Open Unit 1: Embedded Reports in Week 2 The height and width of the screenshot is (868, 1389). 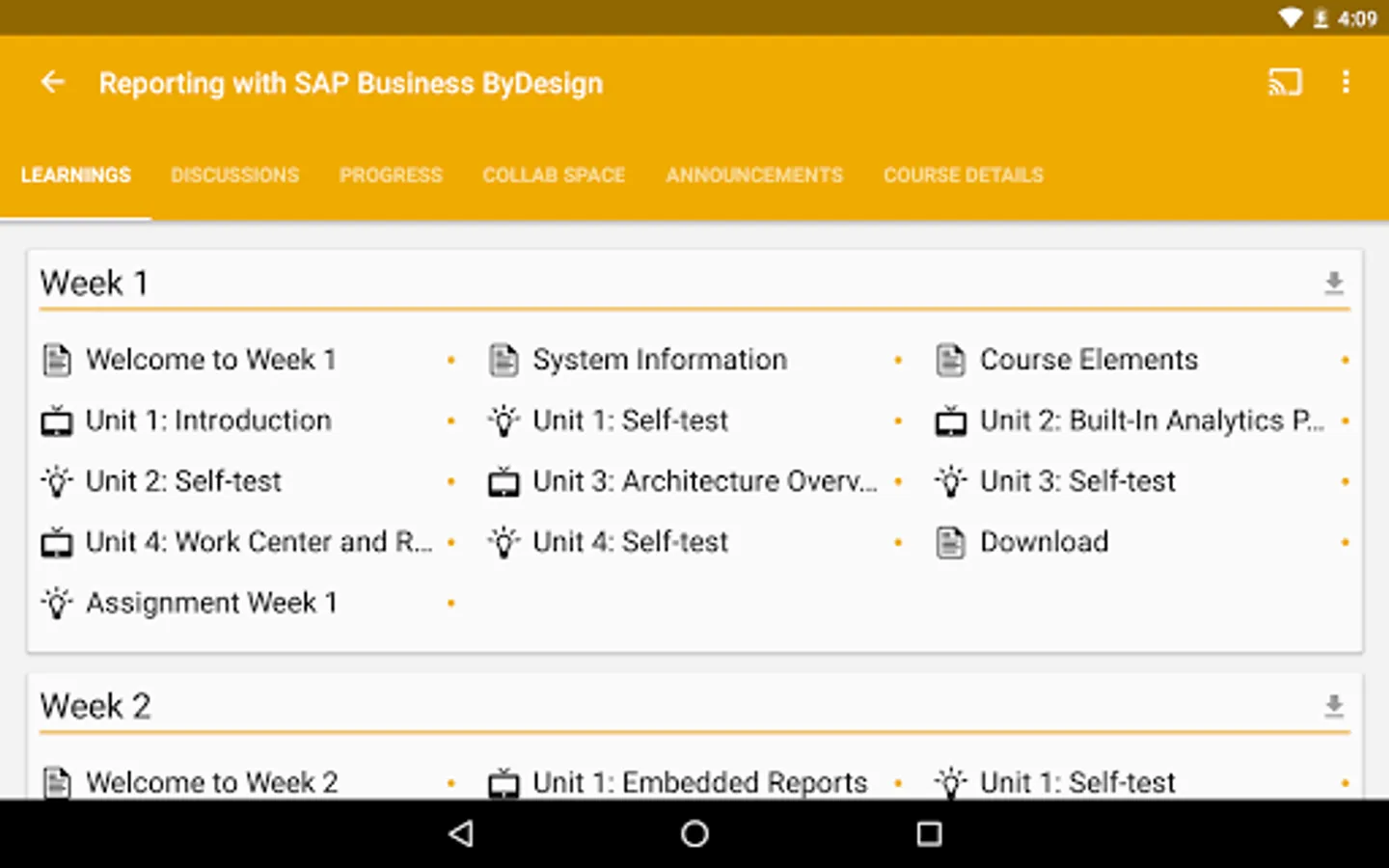coord(699,782)
